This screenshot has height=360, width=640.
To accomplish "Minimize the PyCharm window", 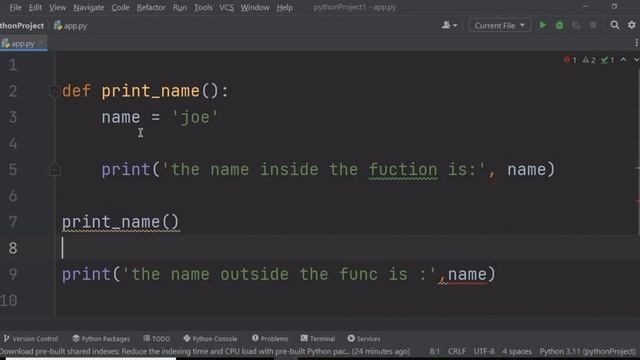I will 585,7.
